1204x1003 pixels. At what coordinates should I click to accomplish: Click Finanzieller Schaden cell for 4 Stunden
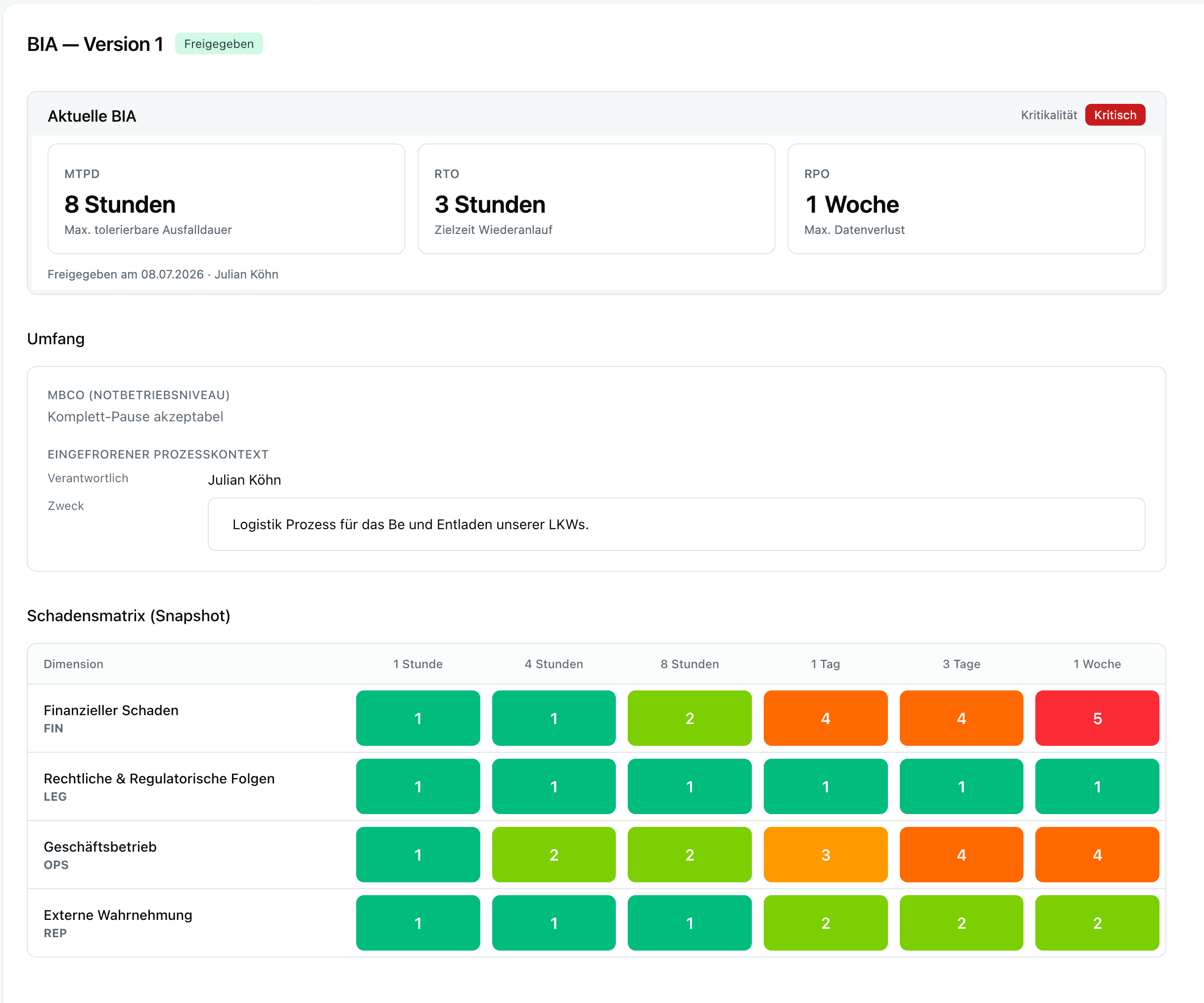point(554,718)
